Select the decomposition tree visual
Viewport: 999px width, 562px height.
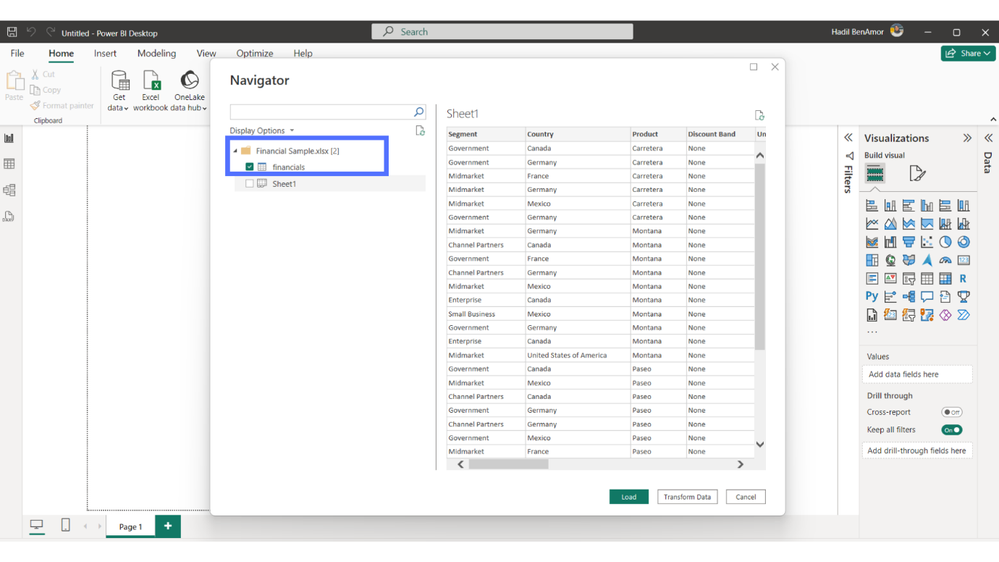tap(909, 296)
